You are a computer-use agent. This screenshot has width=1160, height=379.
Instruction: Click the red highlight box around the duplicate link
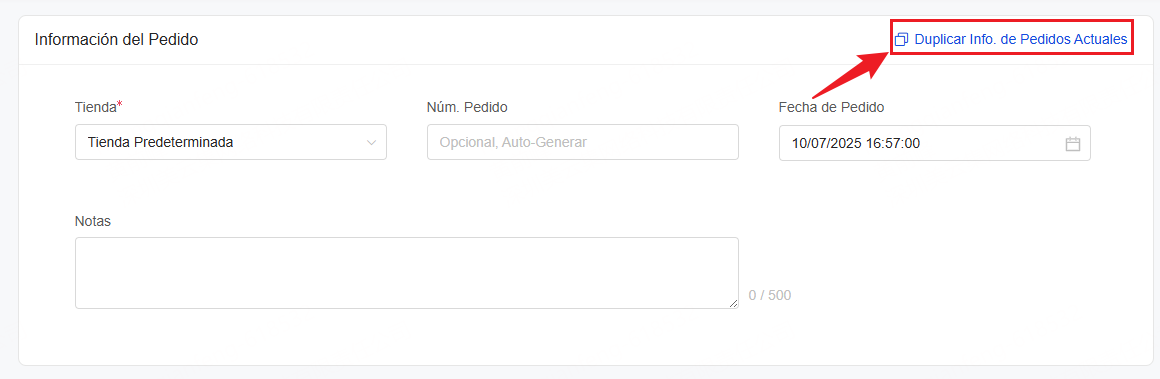tap(1011, 38)
